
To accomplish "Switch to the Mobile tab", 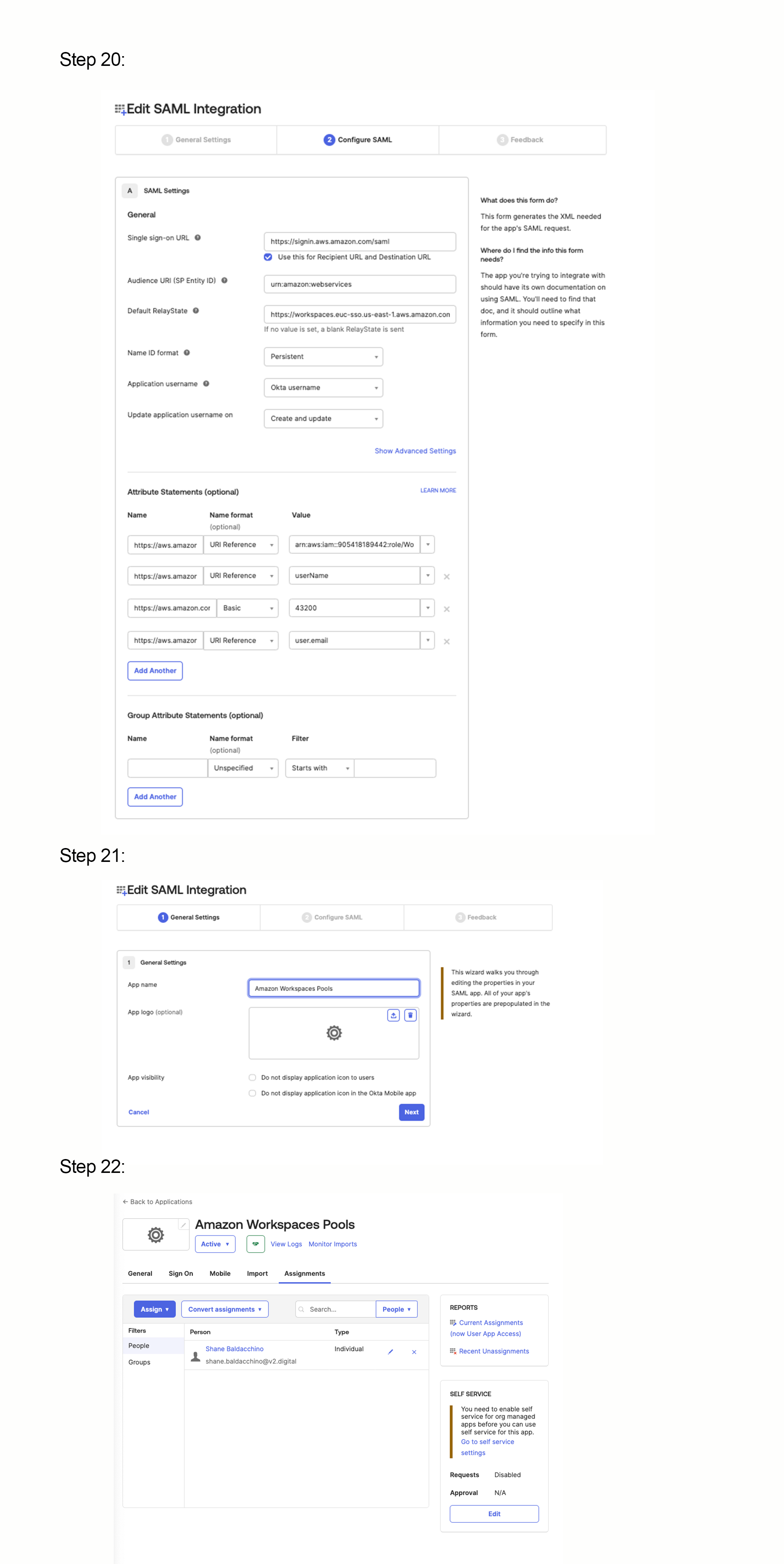I will pos(220,1274).
